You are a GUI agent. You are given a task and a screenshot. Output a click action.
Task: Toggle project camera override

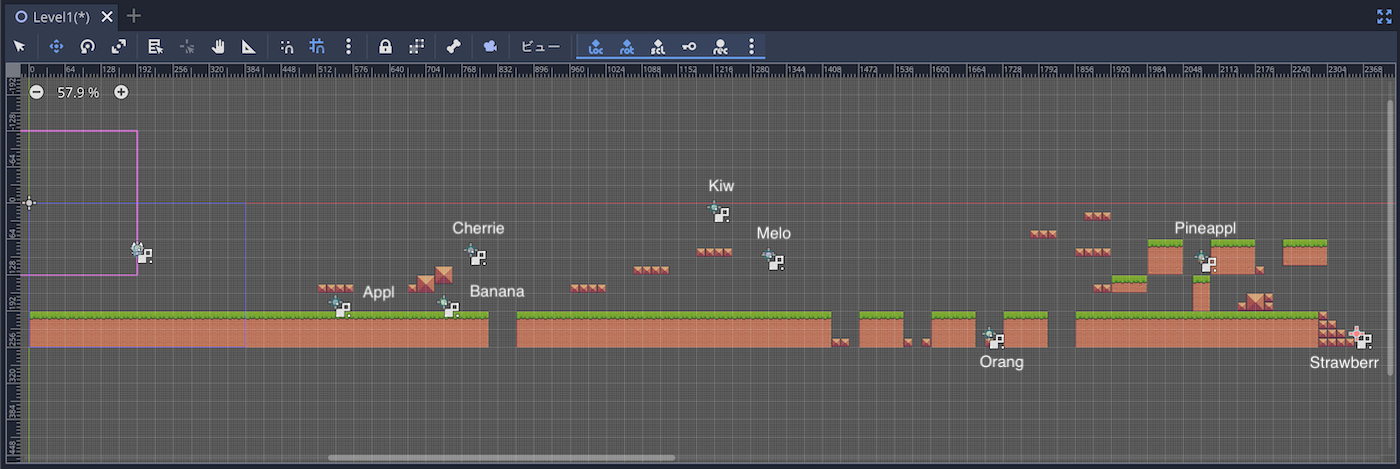point(489,46)
